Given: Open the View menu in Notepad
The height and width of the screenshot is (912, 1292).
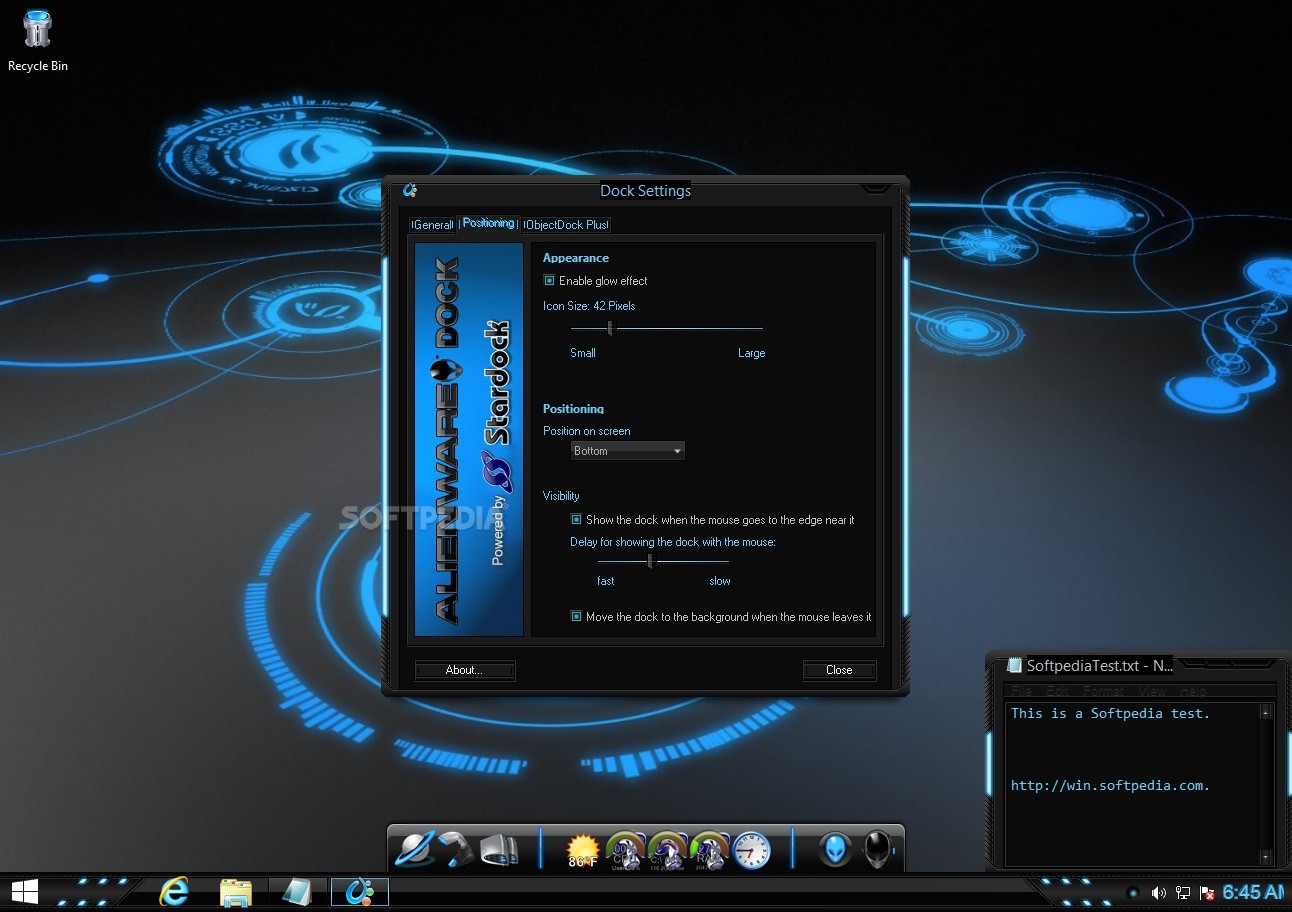Looking at the screenshot, I should pyautogui.click(x=1152, y=691).
